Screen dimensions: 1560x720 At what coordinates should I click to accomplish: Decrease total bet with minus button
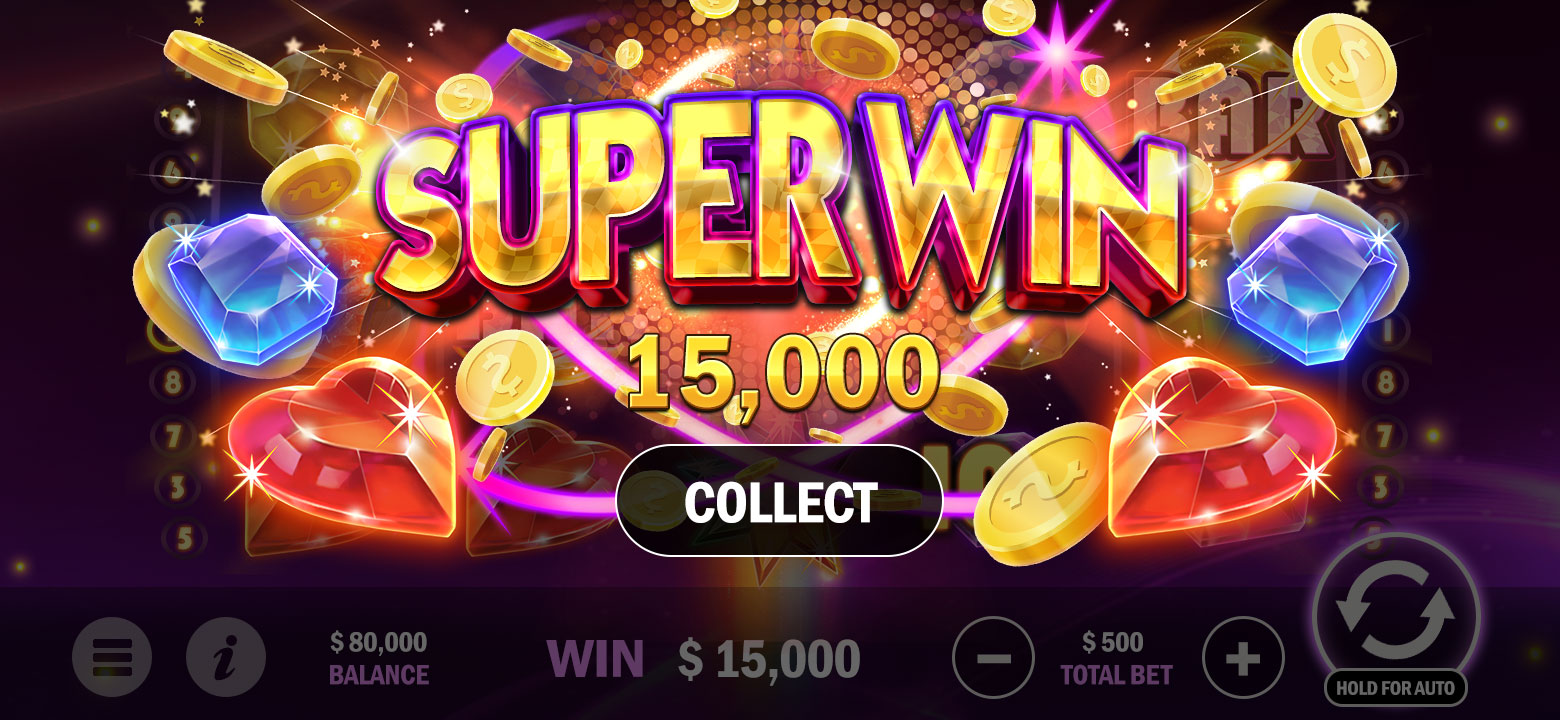pos(993,658)
